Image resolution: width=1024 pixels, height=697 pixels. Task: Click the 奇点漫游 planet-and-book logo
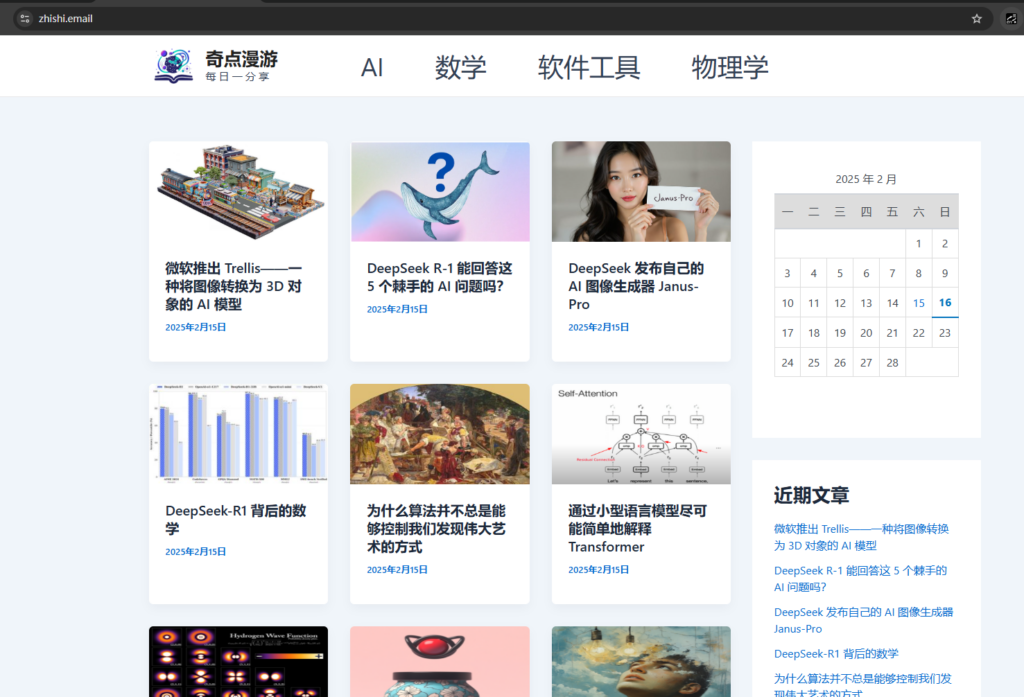point(173,66)
